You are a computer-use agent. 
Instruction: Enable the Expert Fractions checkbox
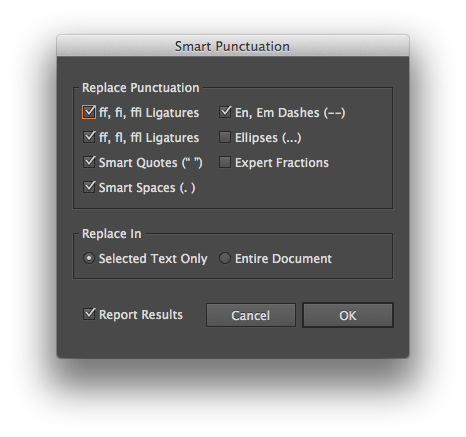pyautogui.click(x=225, y=162)
